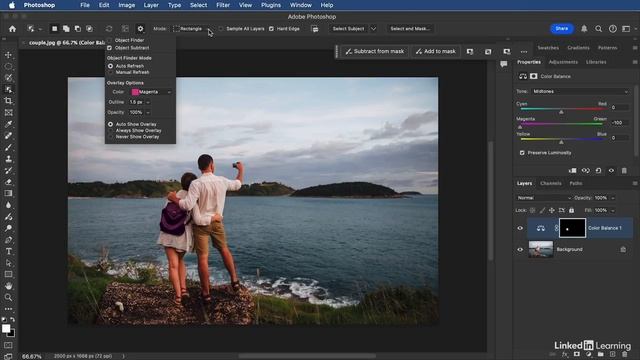
Task: Select the Elliptical Marquee tool
Action: point(8,66)
